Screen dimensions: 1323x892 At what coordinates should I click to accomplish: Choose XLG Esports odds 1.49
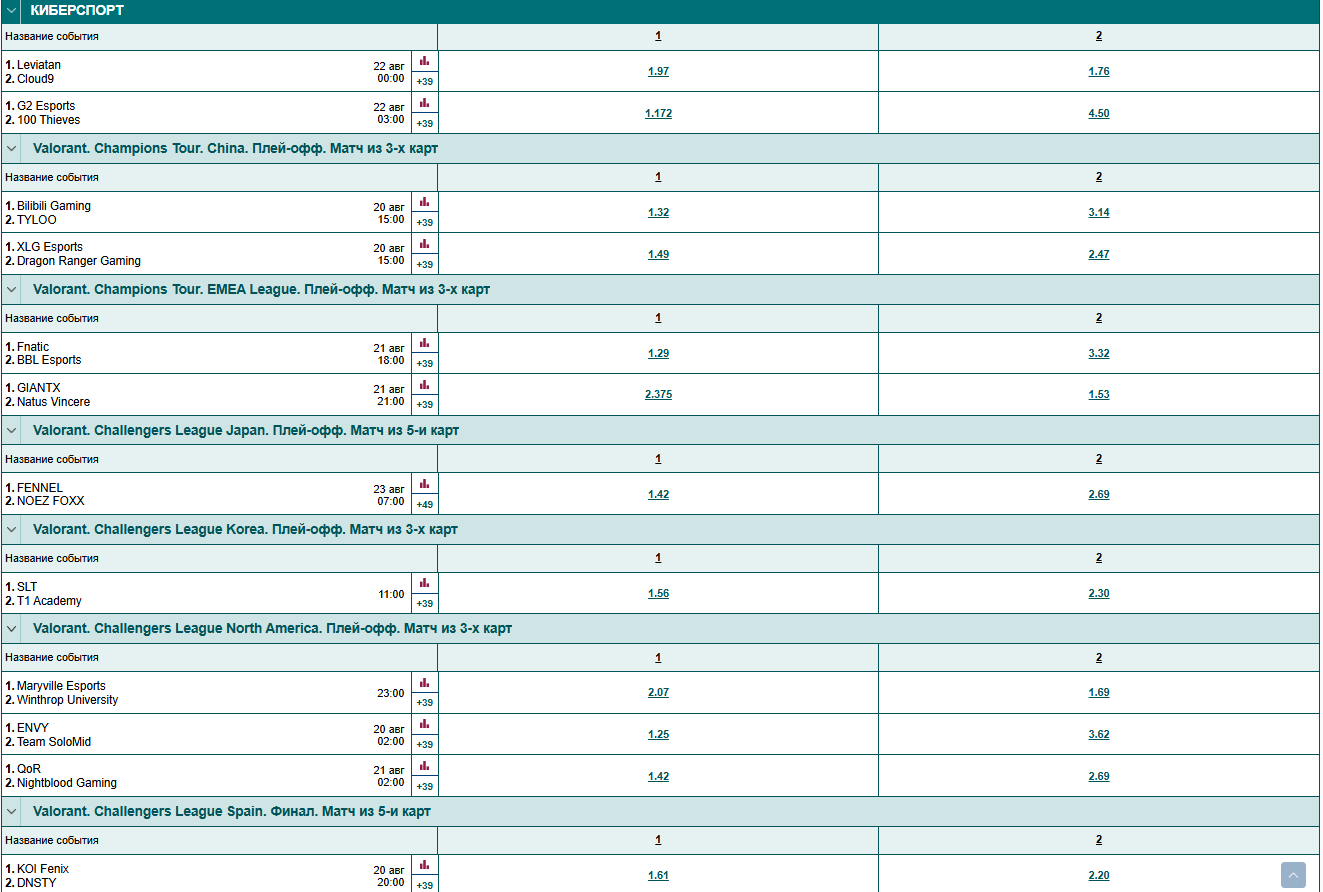(658, 255)
